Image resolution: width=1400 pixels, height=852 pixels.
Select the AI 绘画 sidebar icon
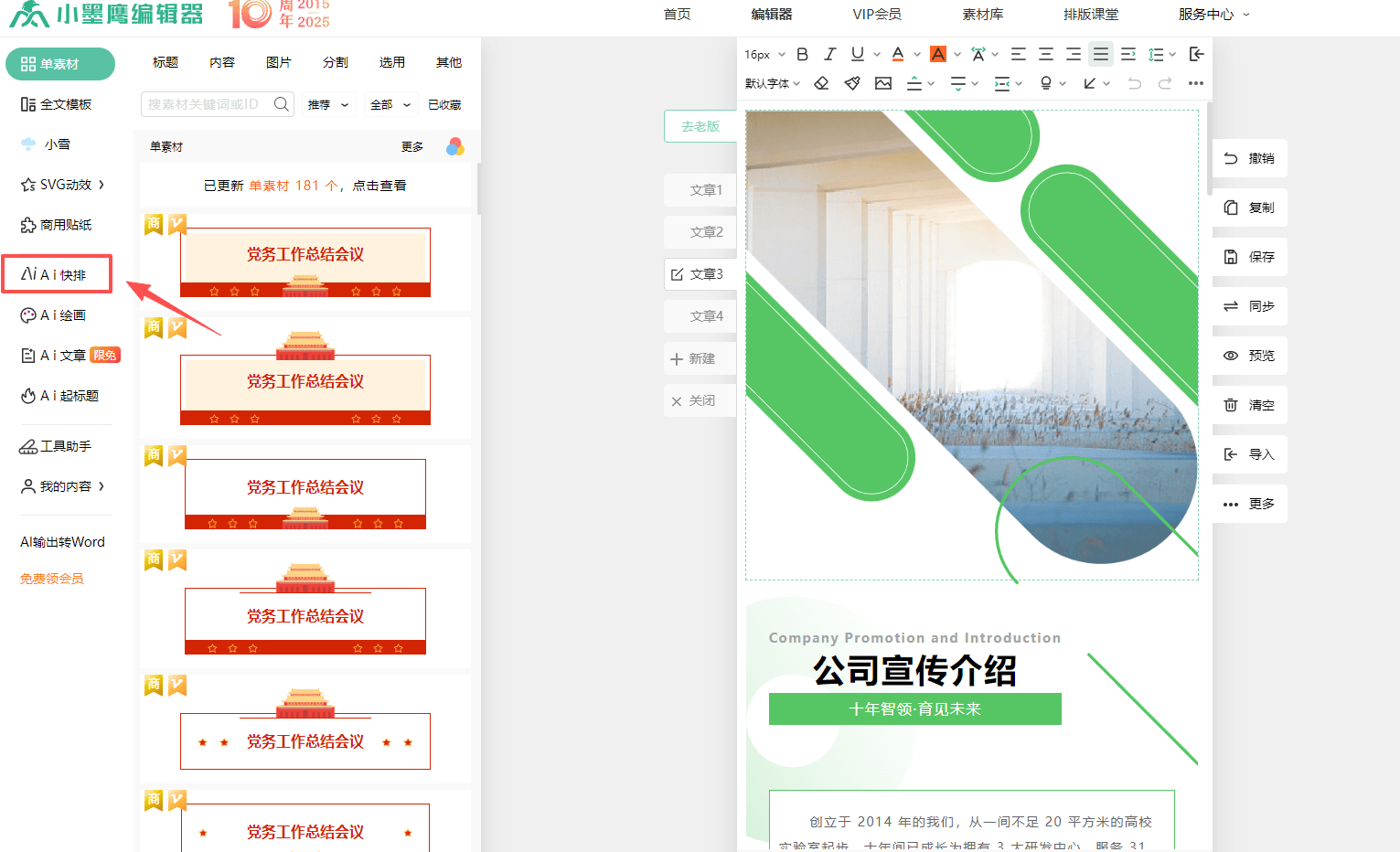point(60,314)
